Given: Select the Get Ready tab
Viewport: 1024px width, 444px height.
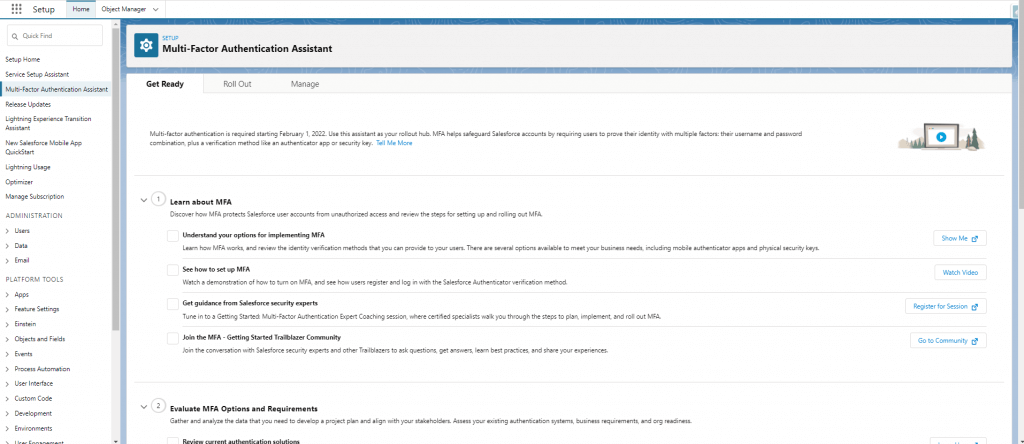Looking at the screenshot, I should click(165, 84).
